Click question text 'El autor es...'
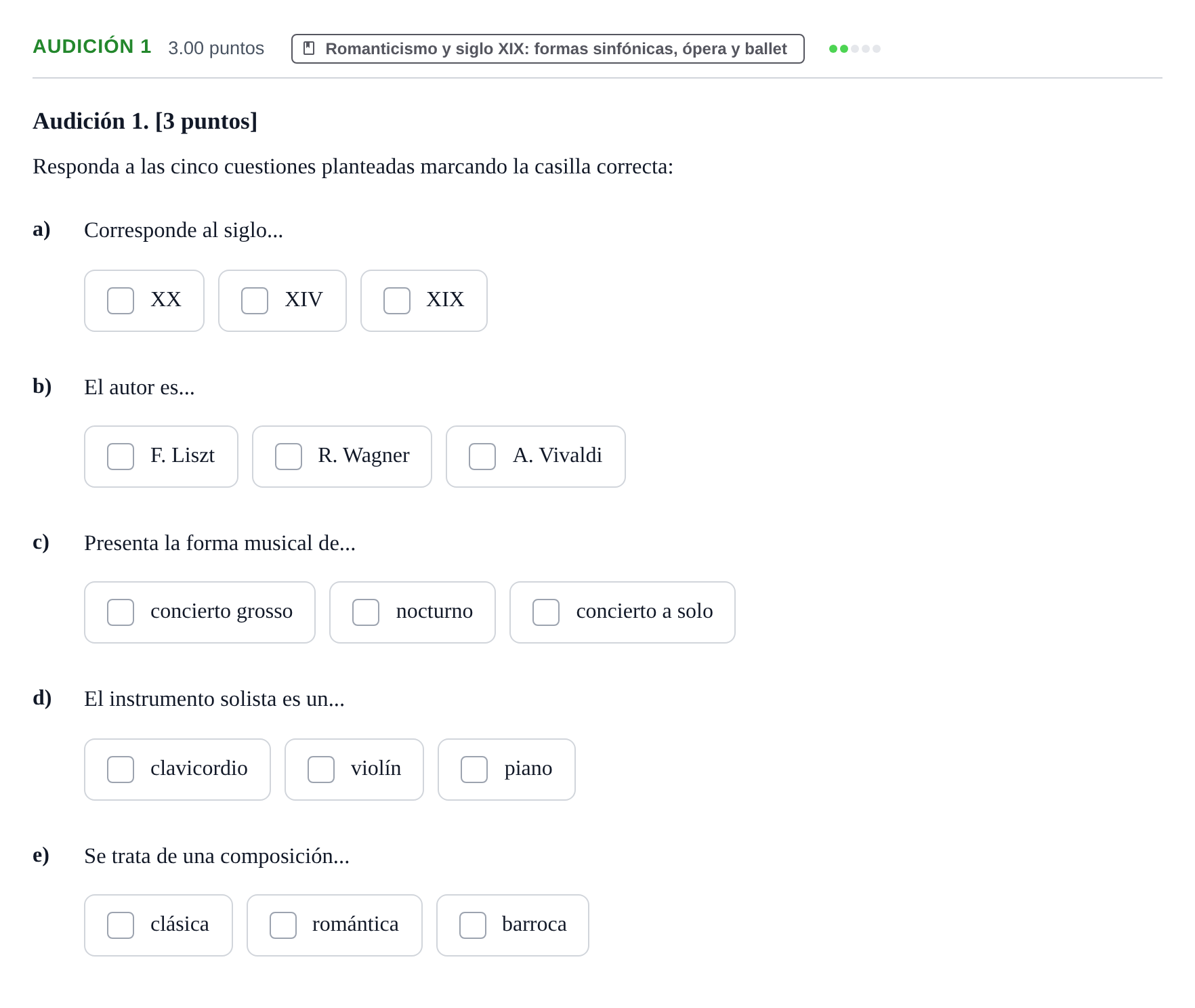The width and height of the screenshot is (1195, 1008). pos(140,387)
